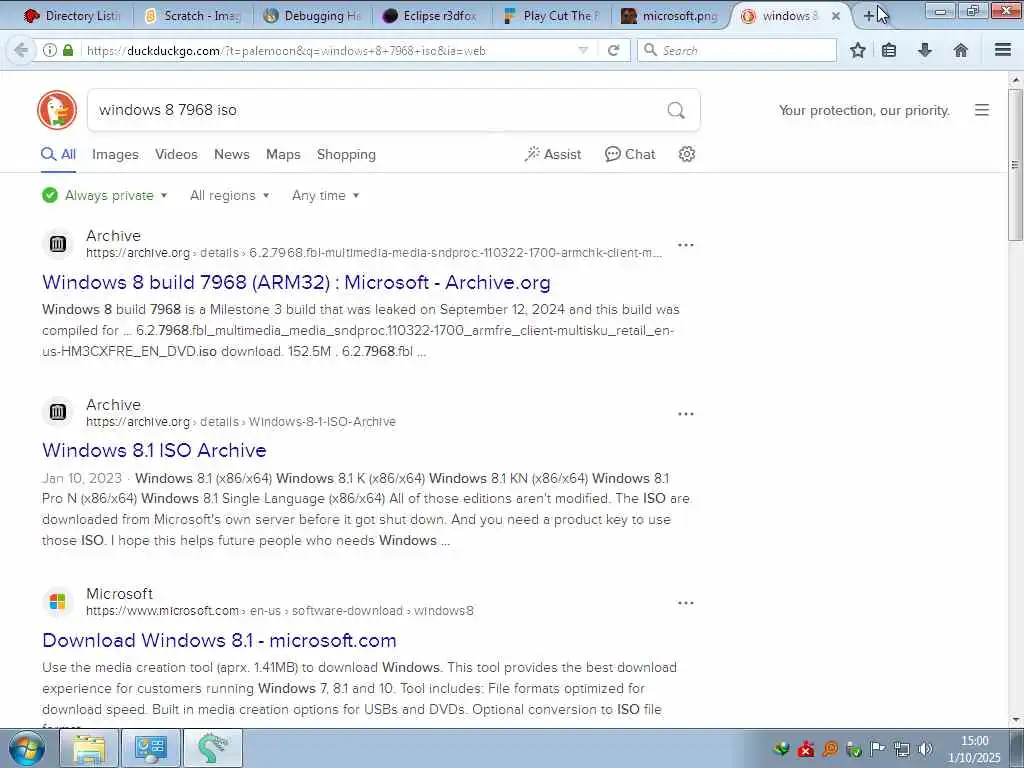Expand the All regions filter
This screenshot has height=768, width=1024.
click(230, 195)
